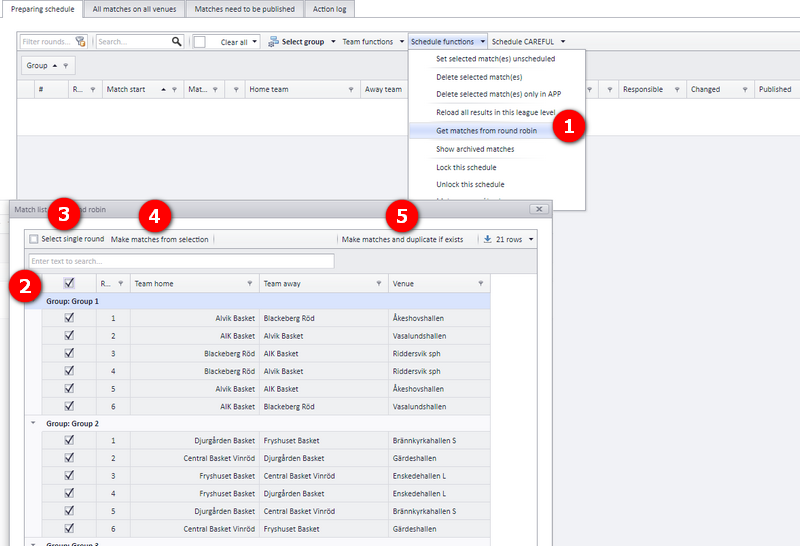Click Make matches and duplicate if exists
The height and width of the screenshot is (546, 800).
[403, 239]
